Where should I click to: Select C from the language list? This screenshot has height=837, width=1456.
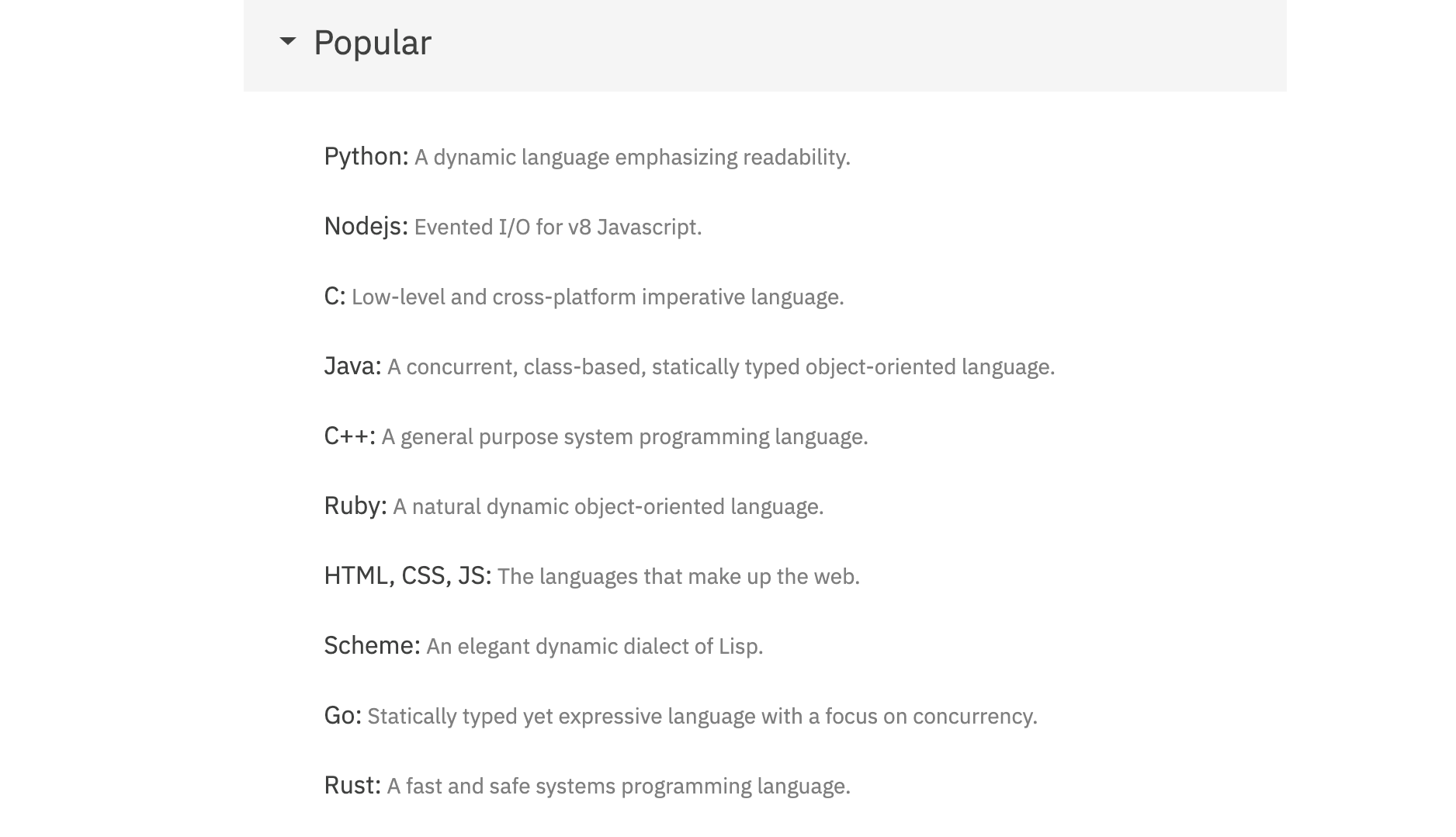click(335, 296)
